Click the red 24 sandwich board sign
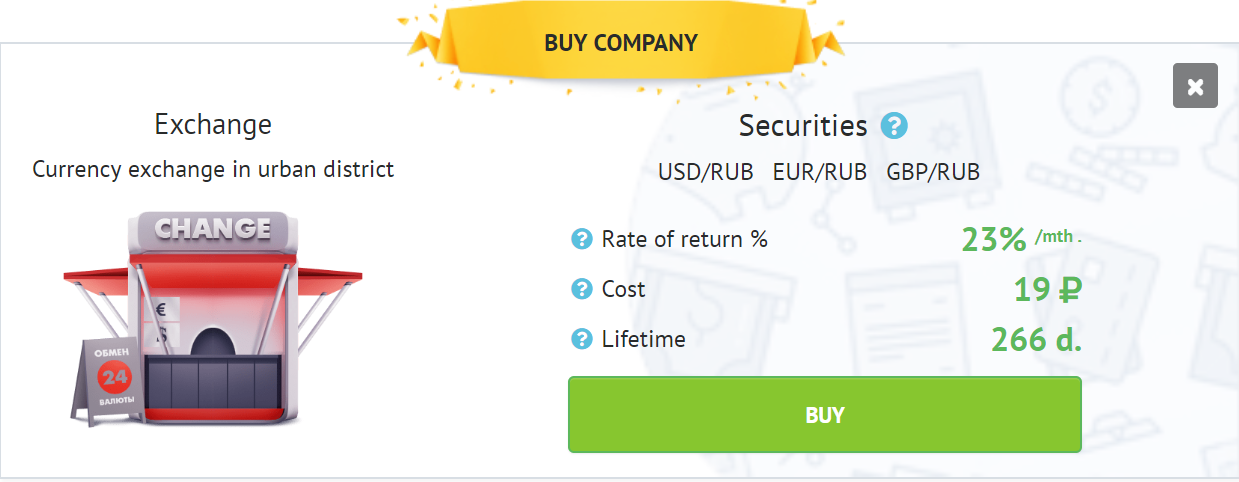 tap(111, 380)
